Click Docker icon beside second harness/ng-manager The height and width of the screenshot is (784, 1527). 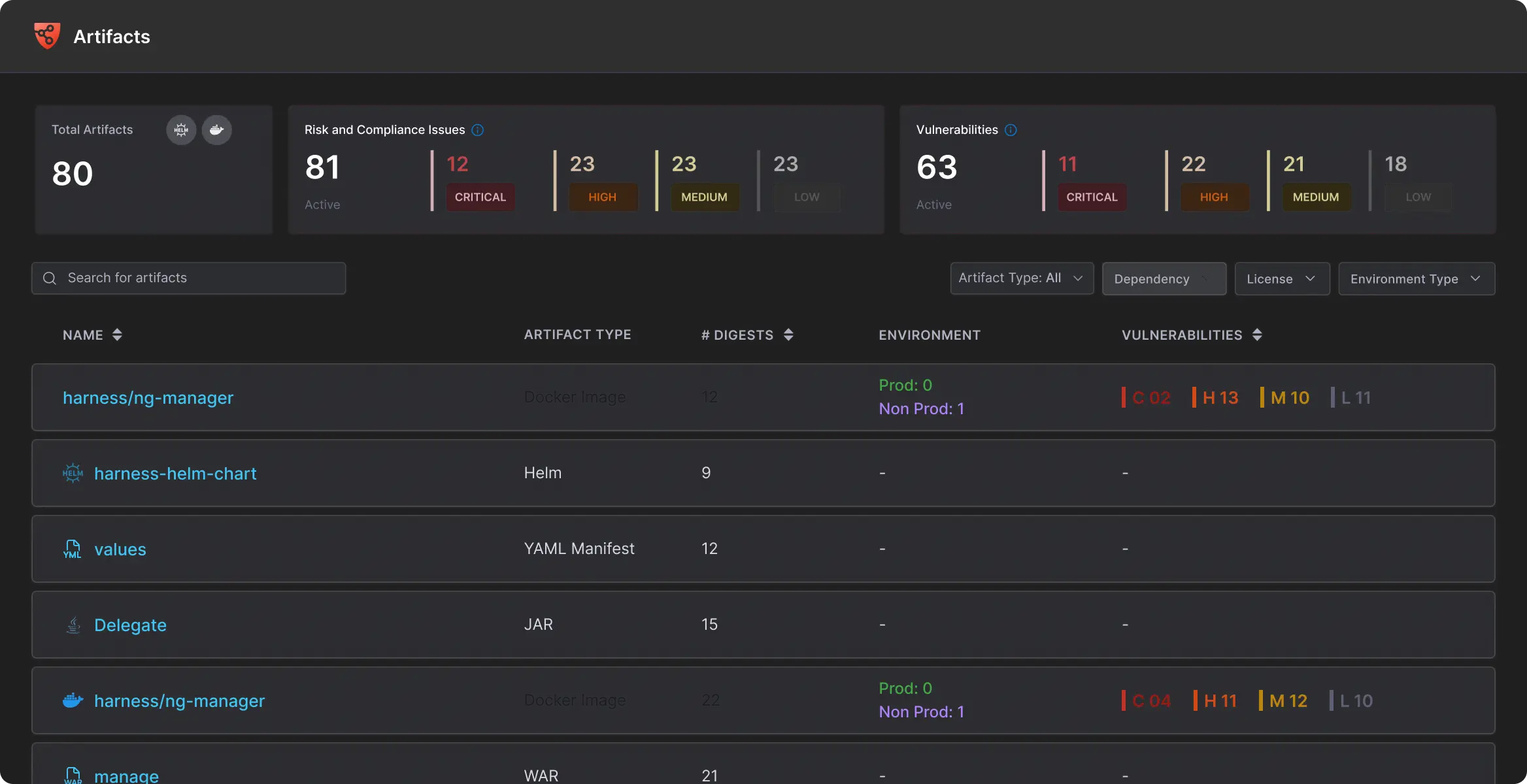[73, 700]
